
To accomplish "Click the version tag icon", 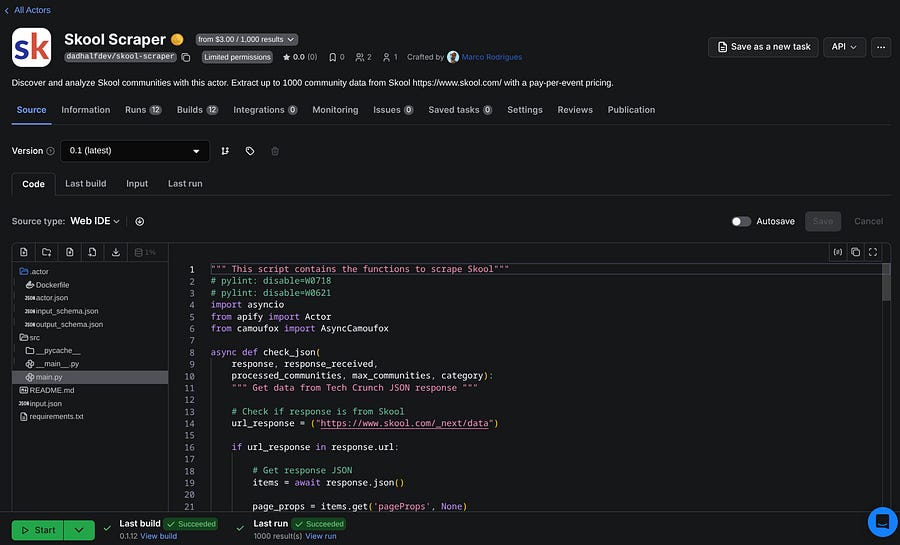I will 250,151.
